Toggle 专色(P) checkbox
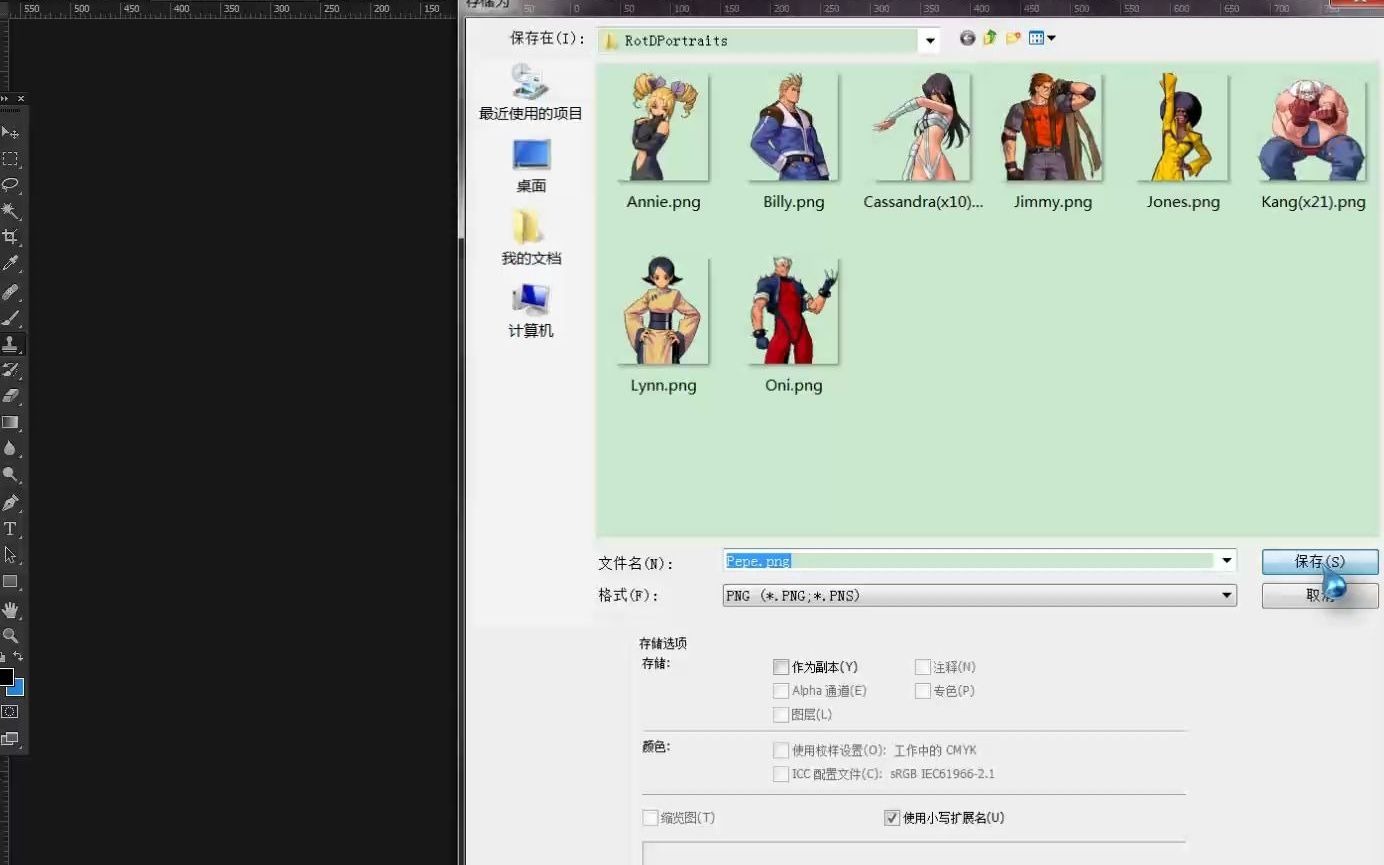 [923, 691]
